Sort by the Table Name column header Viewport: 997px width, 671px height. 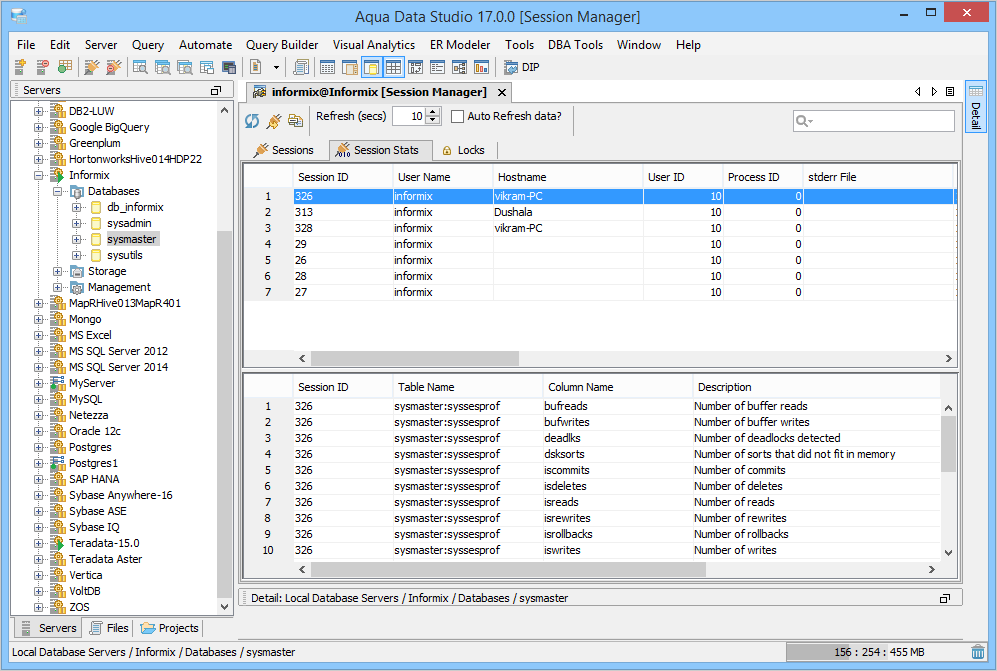point(468,387)
